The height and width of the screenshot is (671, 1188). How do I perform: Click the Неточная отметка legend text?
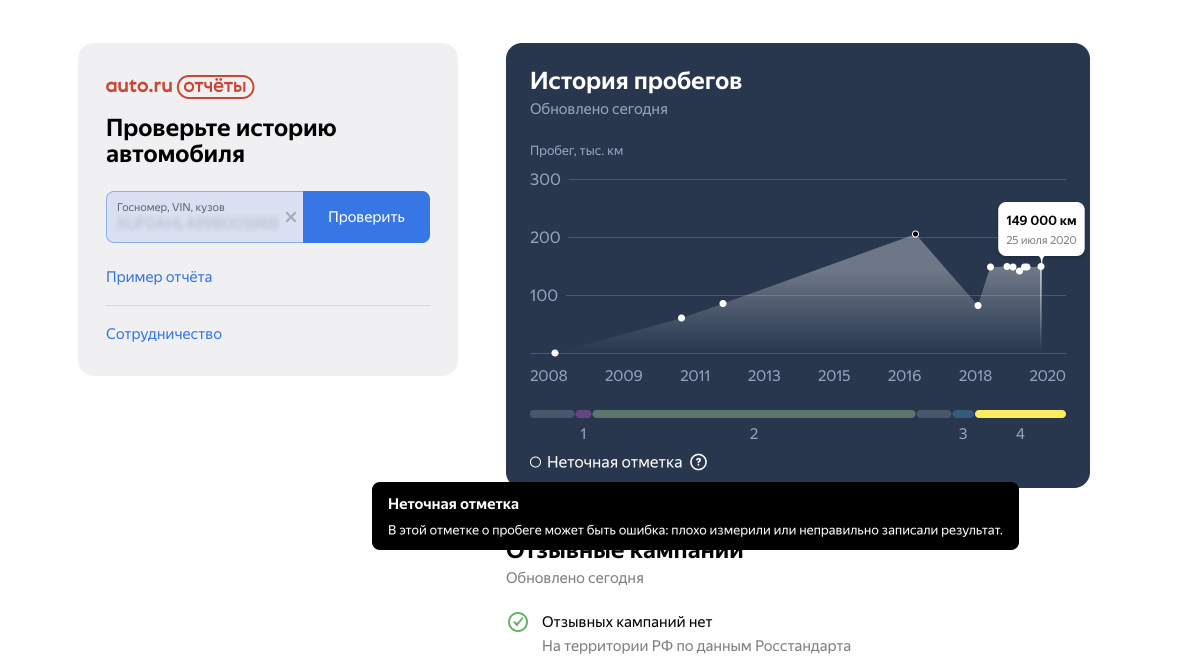(614, 462)
